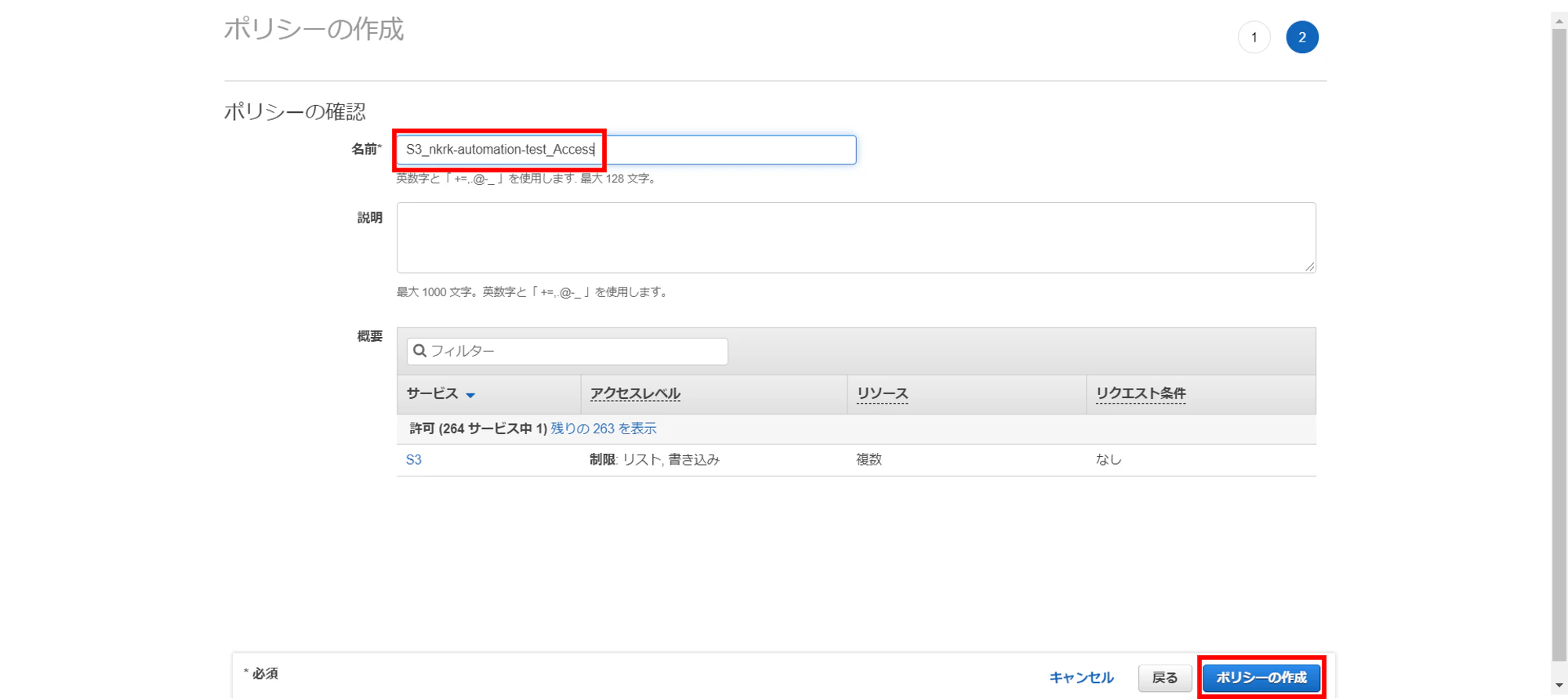
Task: Click the キャンセル link
Action: coord(1081,678)
